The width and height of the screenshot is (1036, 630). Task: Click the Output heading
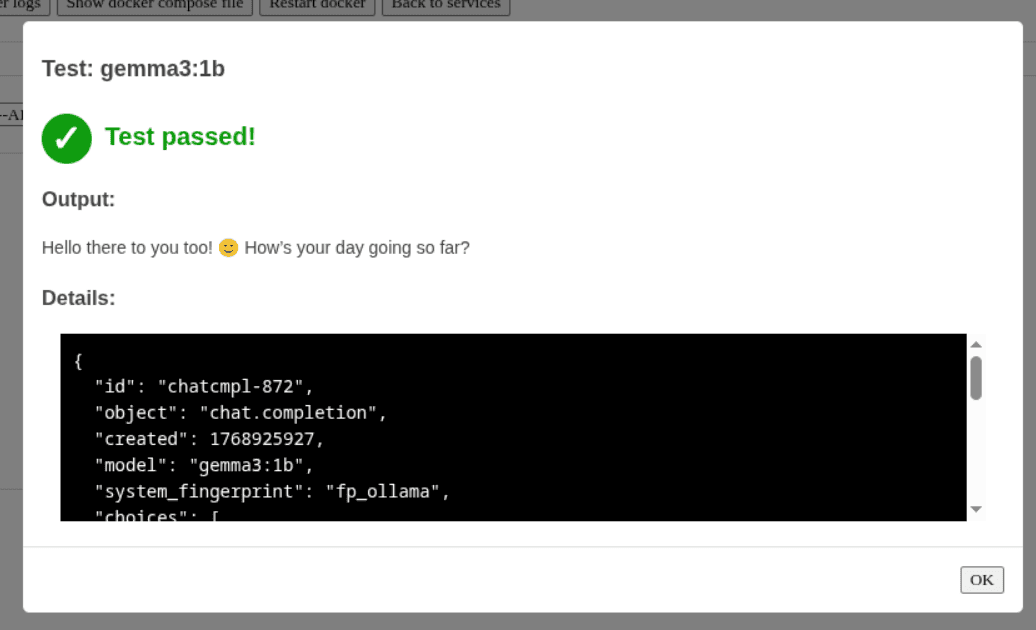click(78, 199)
